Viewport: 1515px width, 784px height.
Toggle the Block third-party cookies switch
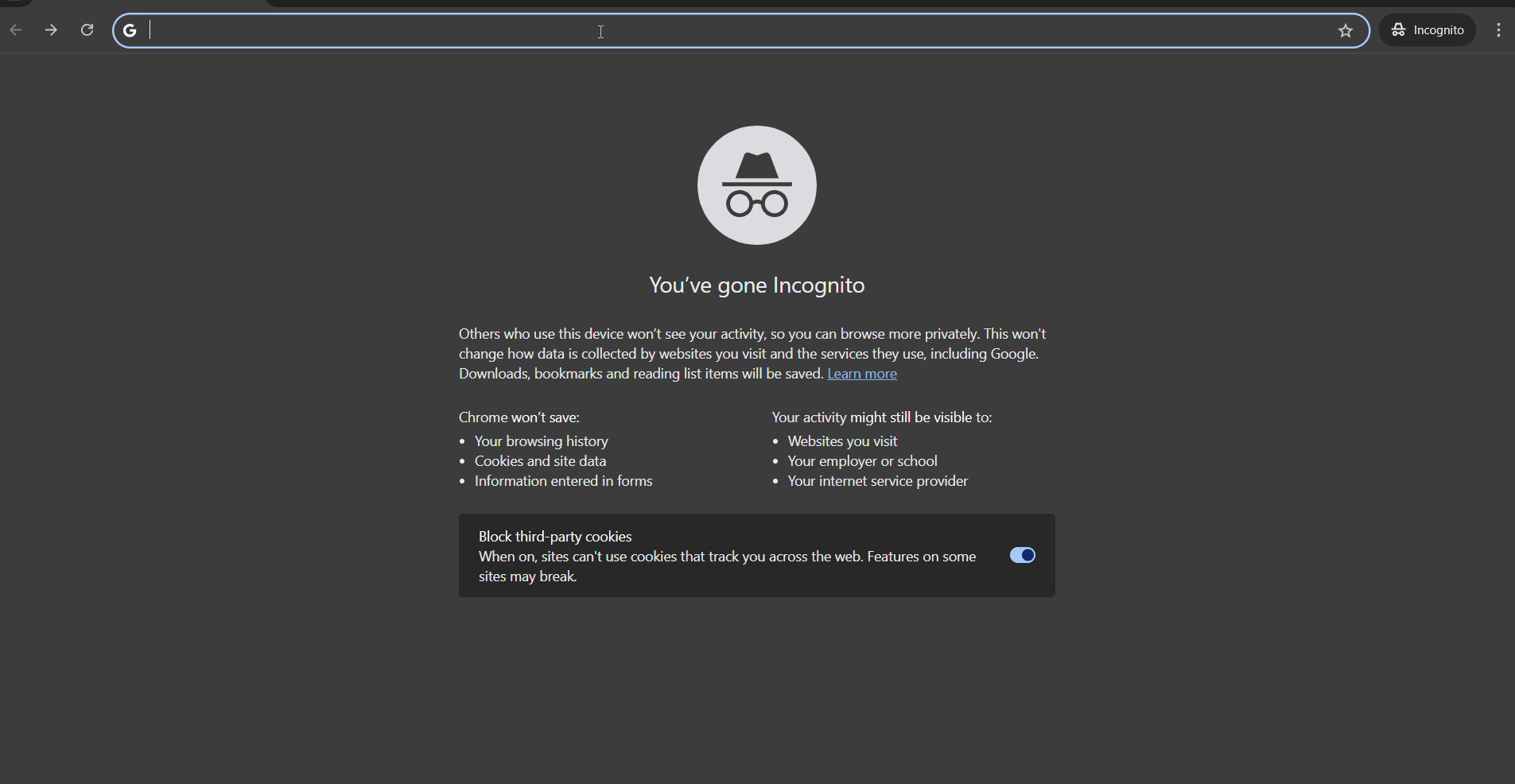[x=1023, y=555]
